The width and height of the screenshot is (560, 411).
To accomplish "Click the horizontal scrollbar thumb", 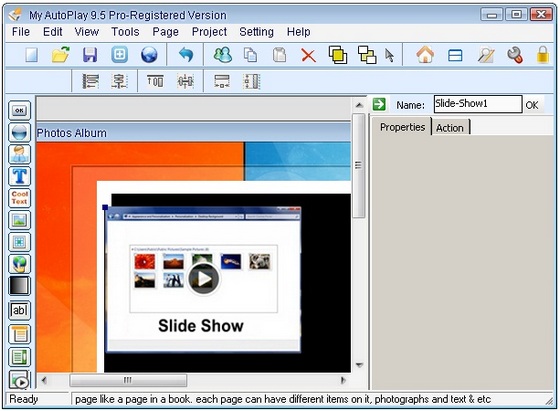I will (128, 381).
